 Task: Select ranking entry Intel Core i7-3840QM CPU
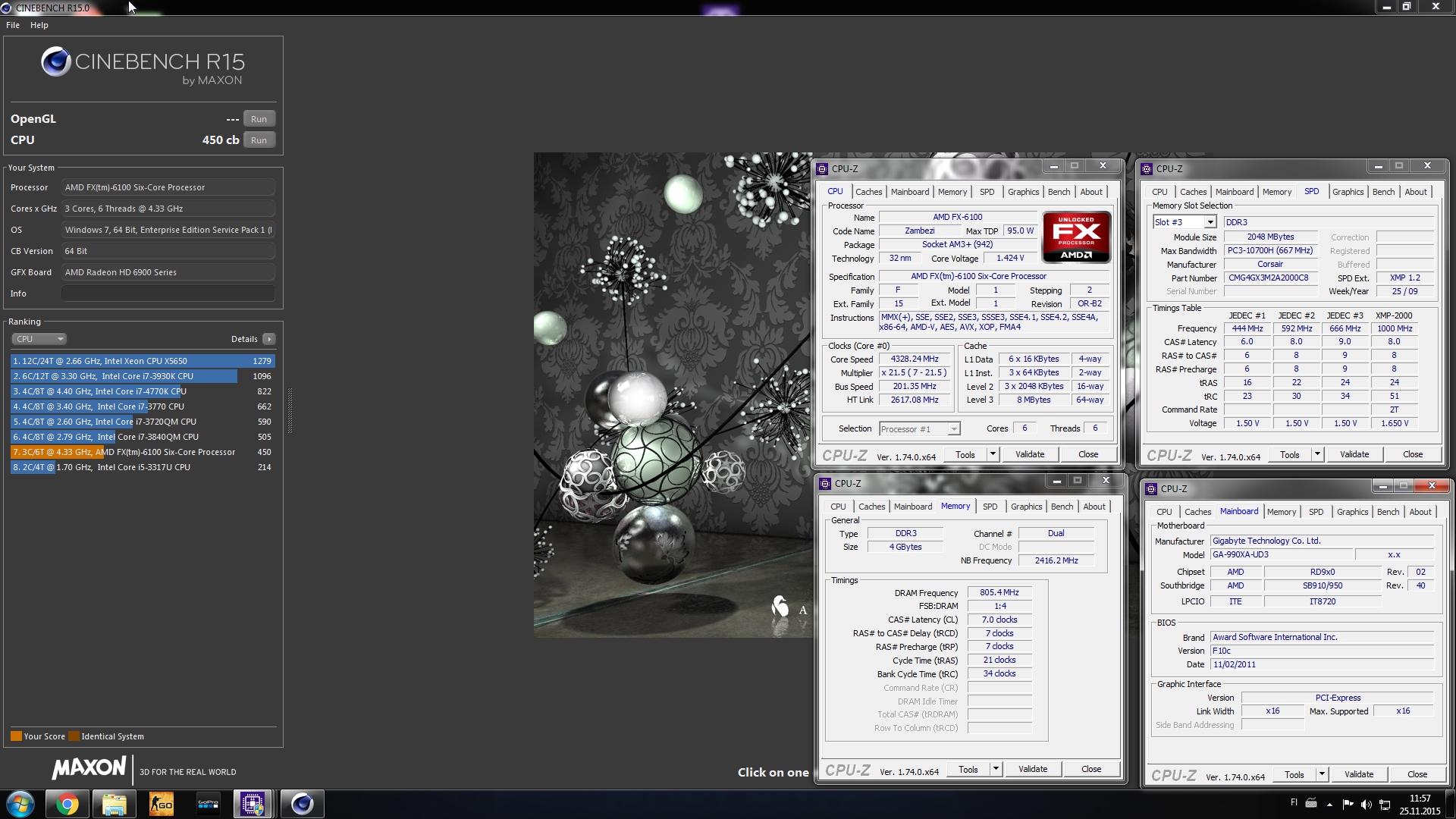143,437
